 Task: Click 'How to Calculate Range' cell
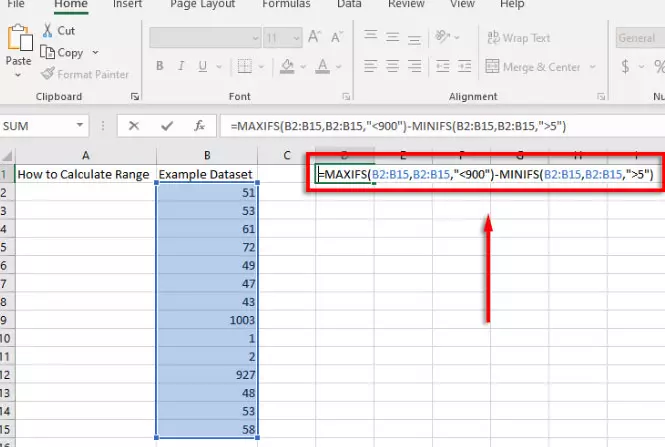pos(86,174)
